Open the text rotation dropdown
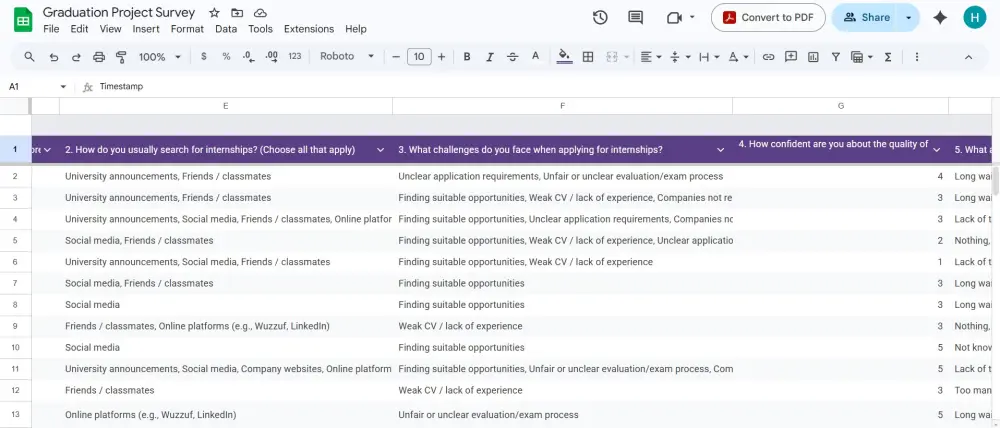Screen dimensions: 1000x428 739,57
